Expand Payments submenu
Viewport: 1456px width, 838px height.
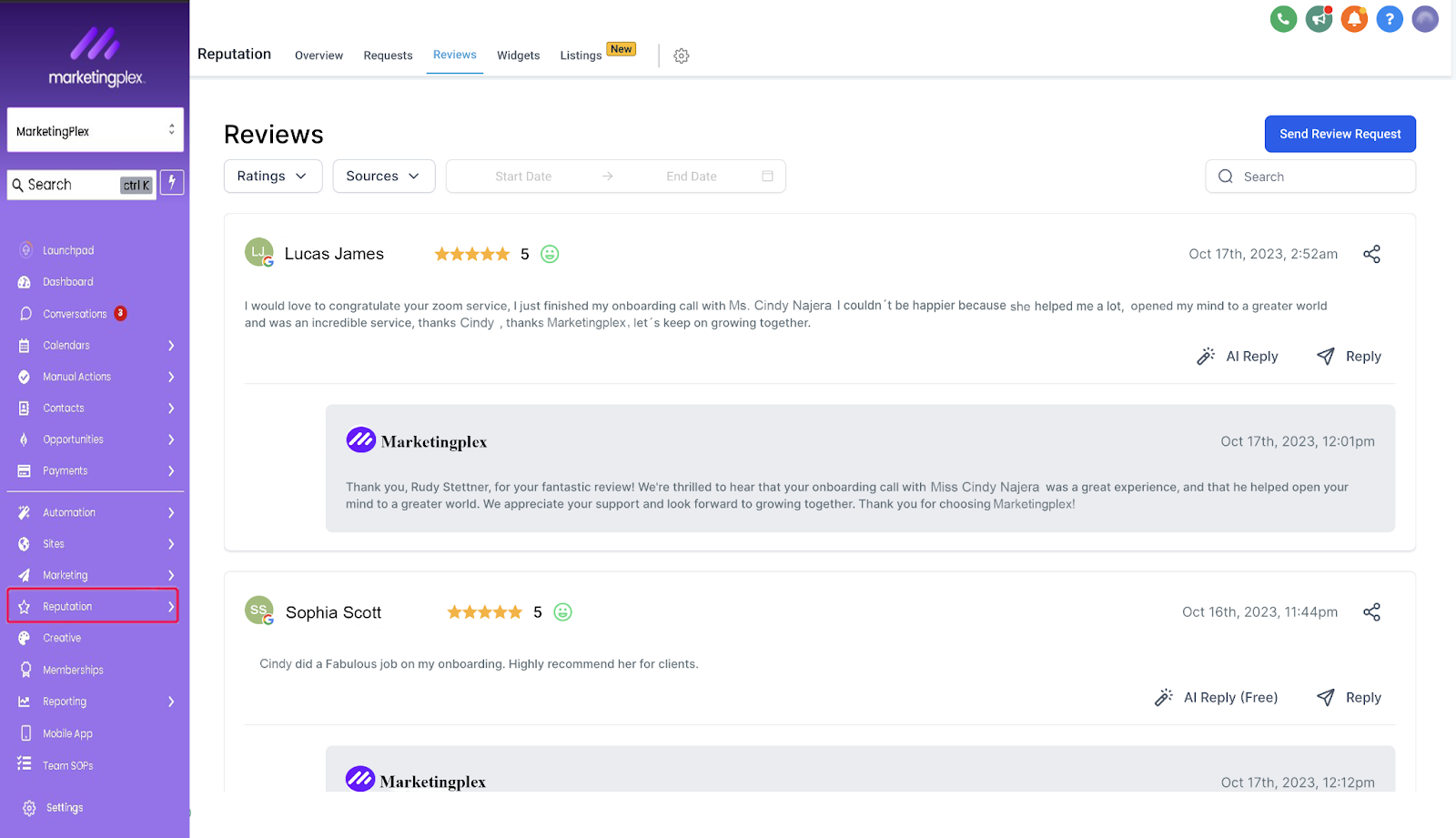(171, 471)
